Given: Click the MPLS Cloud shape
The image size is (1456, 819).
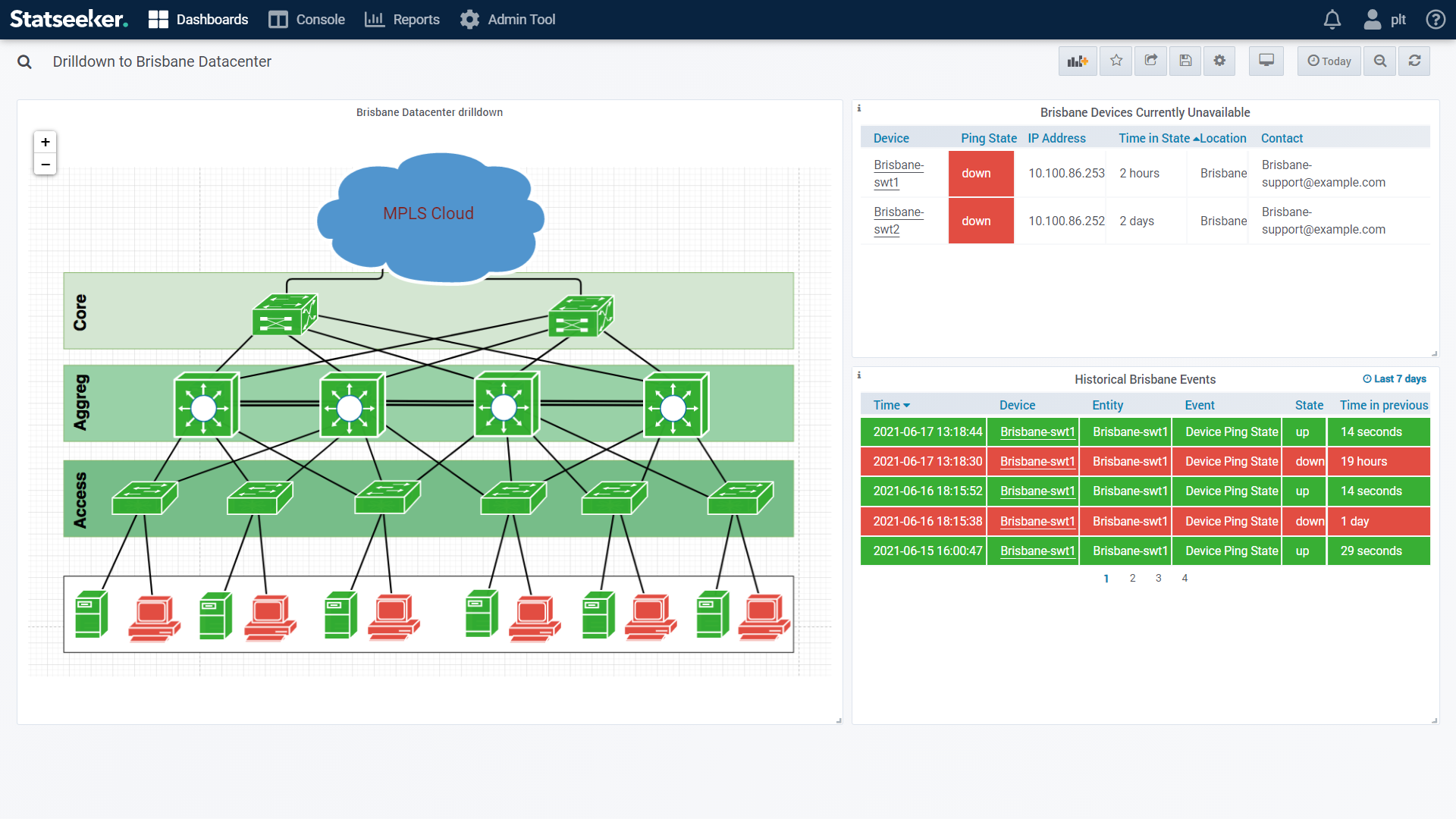Looking at the screenshot, I should (x=428, y=215).
